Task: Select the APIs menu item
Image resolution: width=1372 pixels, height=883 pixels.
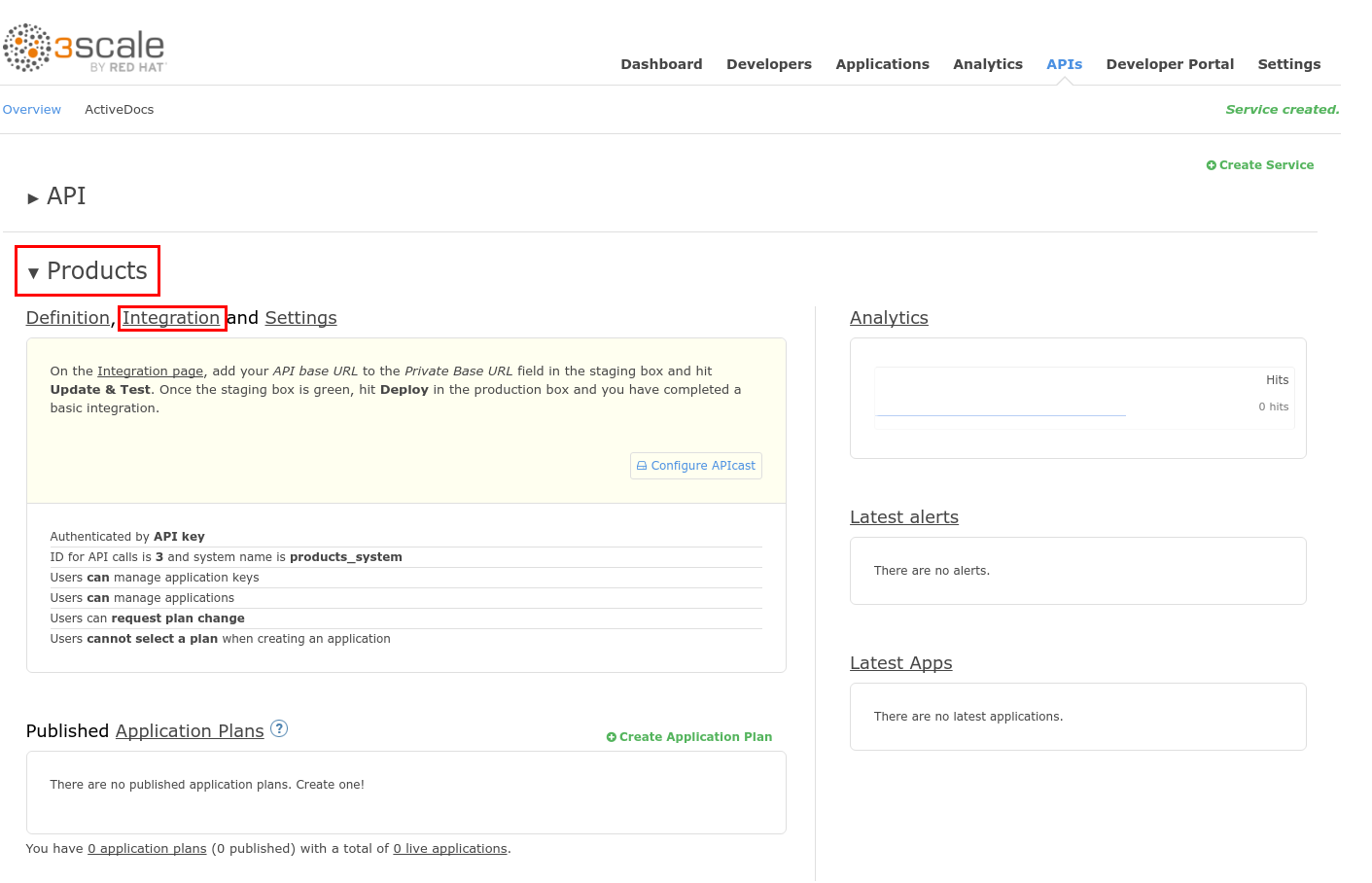Action: [1064, 64]
